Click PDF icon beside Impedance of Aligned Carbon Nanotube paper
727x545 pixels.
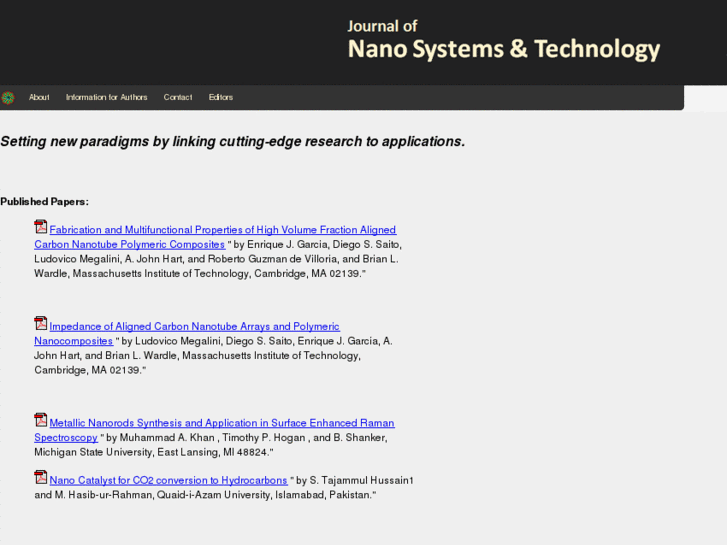click(41, 323)
